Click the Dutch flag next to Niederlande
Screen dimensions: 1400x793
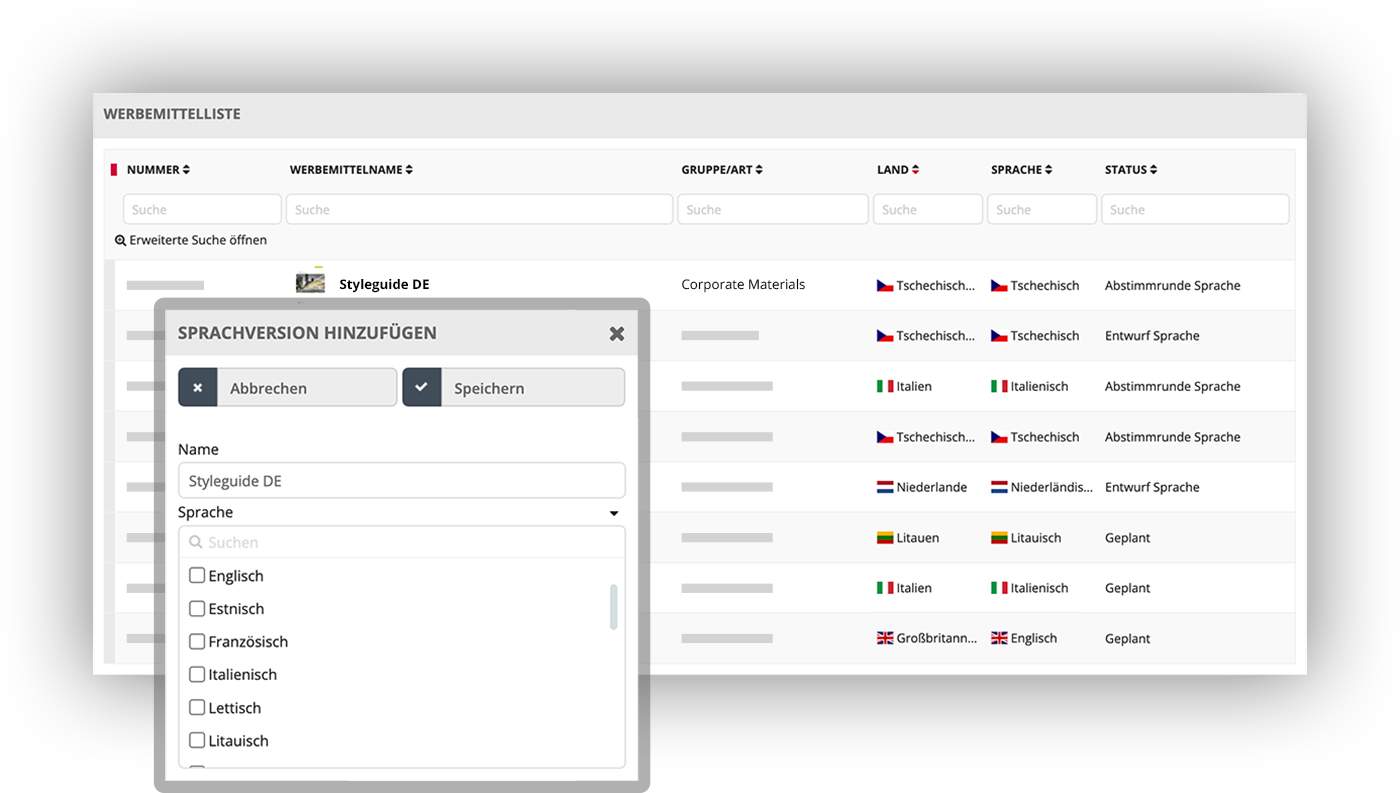[x=885, y=487]
